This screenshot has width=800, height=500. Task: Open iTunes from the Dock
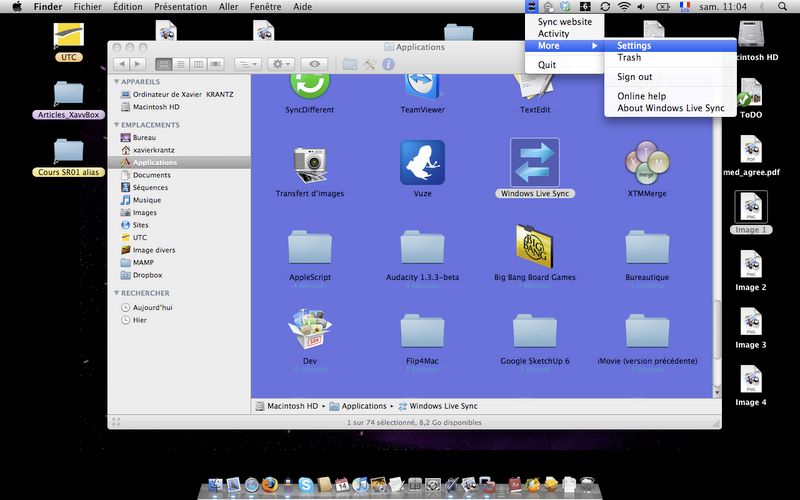[x=360, y=484]
